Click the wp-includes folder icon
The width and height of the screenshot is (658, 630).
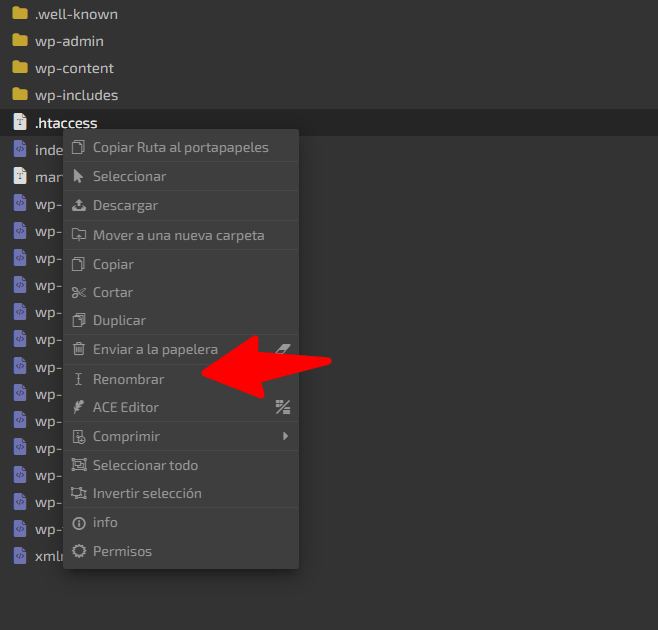[20, 94]
